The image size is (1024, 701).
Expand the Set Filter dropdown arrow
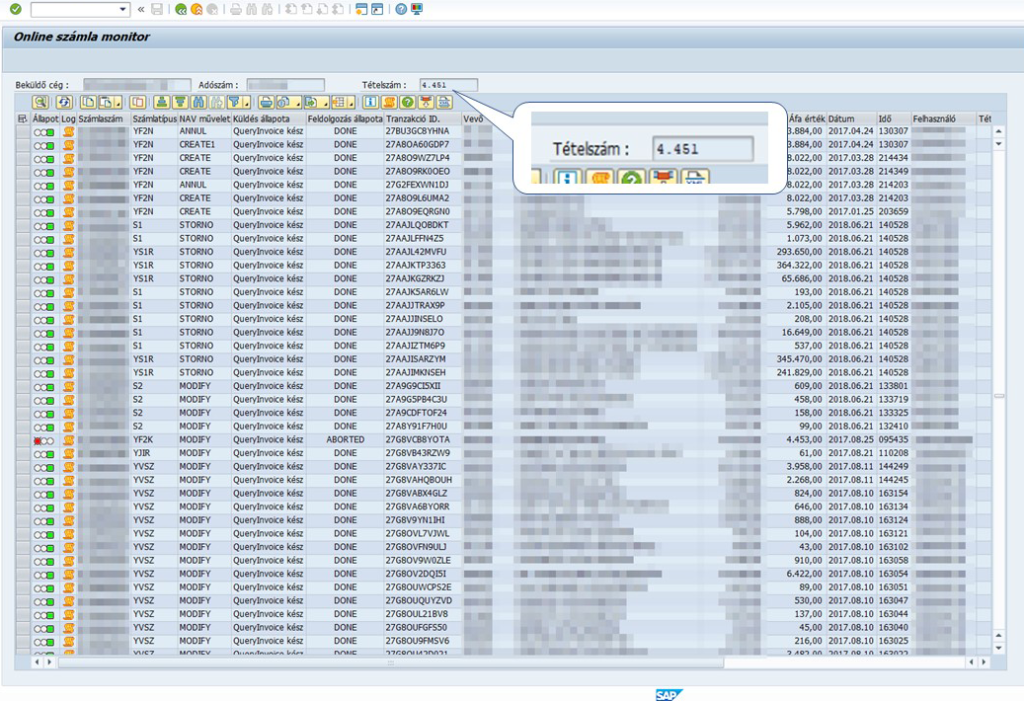245,103
